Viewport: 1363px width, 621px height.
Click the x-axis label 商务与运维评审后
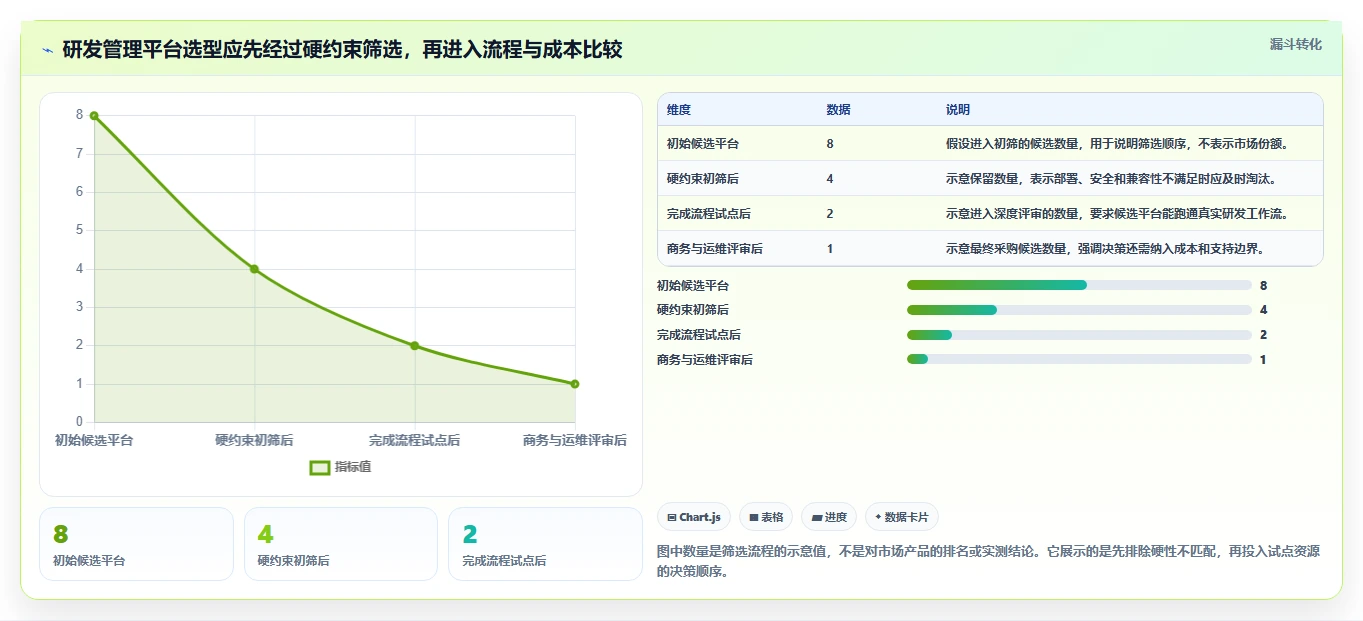pyautogui.click(x=575, y=440)
